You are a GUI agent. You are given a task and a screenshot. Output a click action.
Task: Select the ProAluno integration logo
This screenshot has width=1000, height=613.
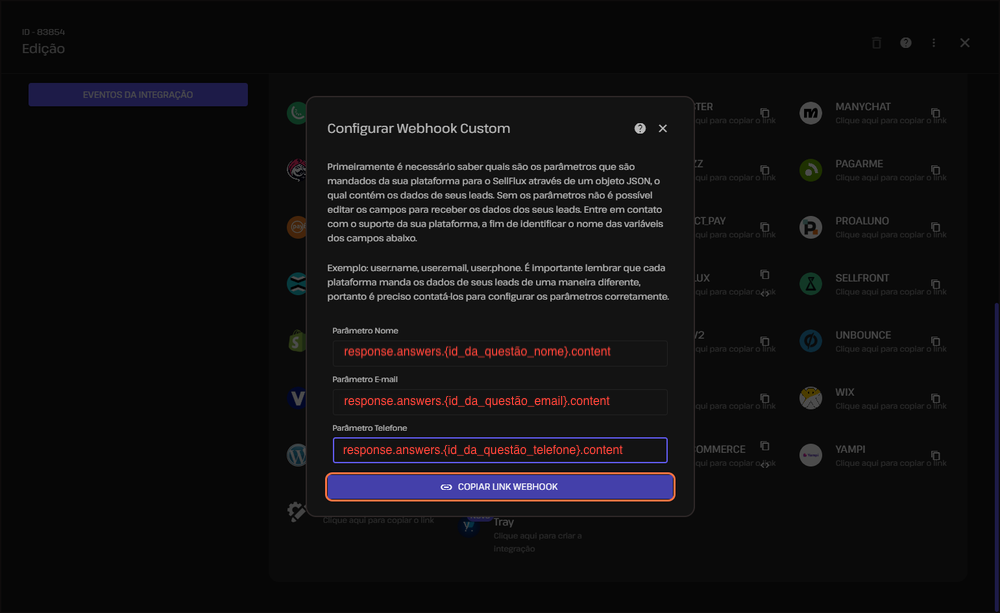coord(811,227)
